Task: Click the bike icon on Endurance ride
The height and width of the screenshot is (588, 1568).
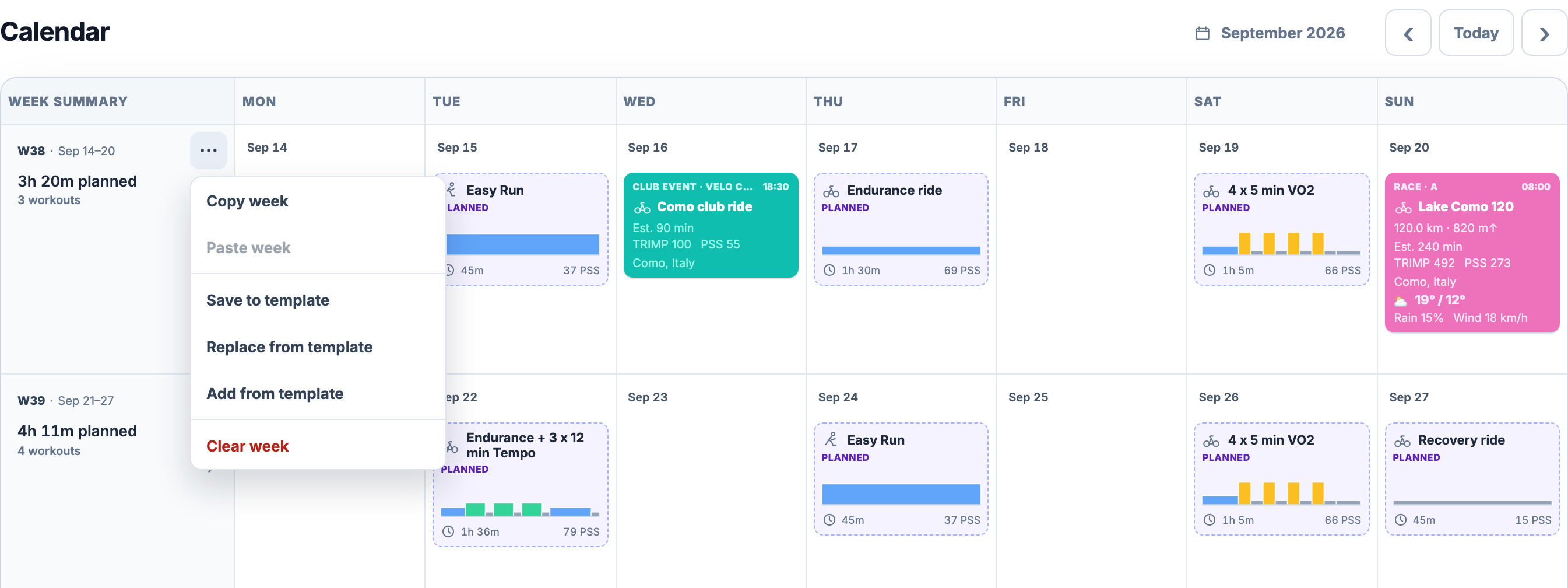Action: pyautogui.click(x=831, y=191)
